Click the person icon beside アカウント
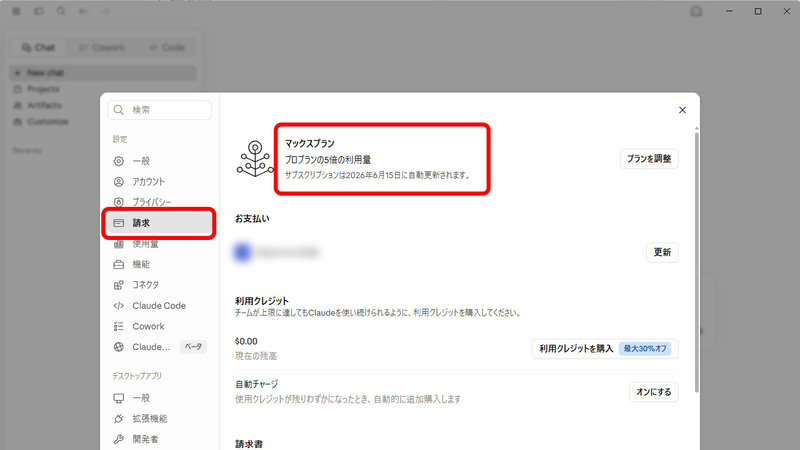The width and height of the screenshot is (800, 450). click(x=119, y=182)
